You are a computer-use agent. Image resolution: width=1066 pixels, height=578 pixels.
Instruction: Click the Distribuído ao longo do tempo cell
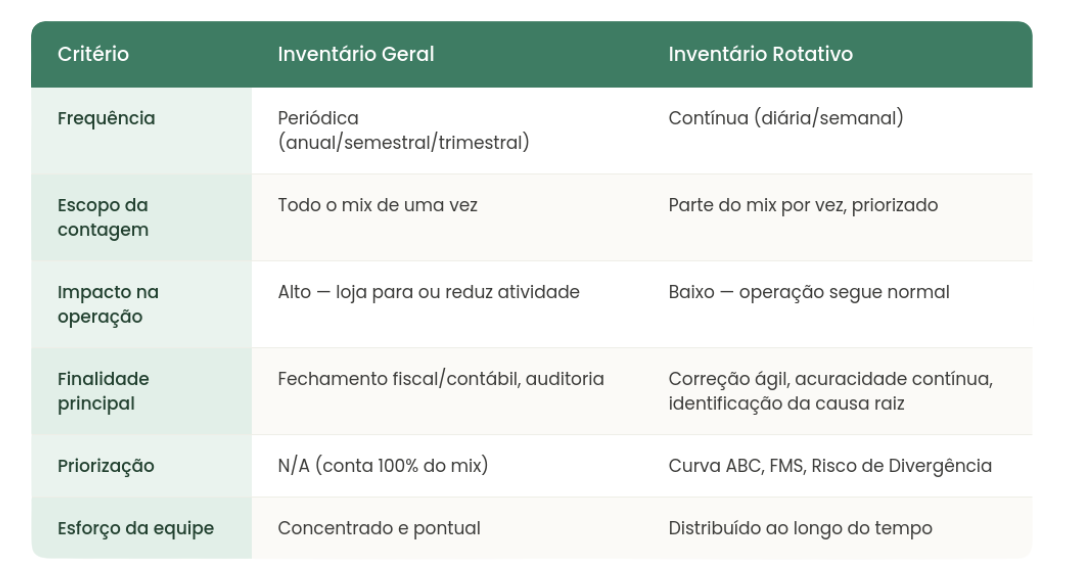coord(800,528)
